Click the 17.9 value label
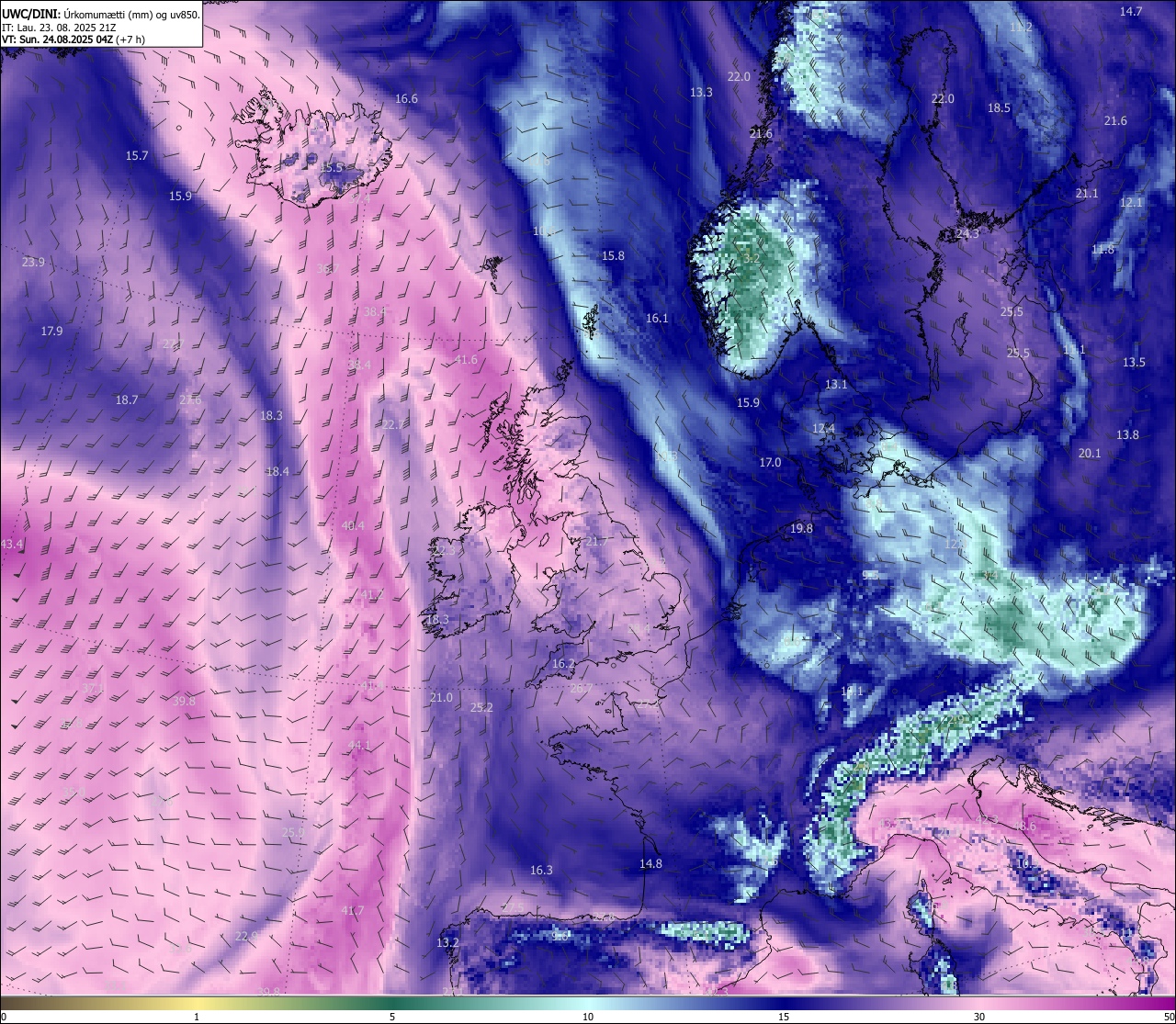 click(51, 332)
